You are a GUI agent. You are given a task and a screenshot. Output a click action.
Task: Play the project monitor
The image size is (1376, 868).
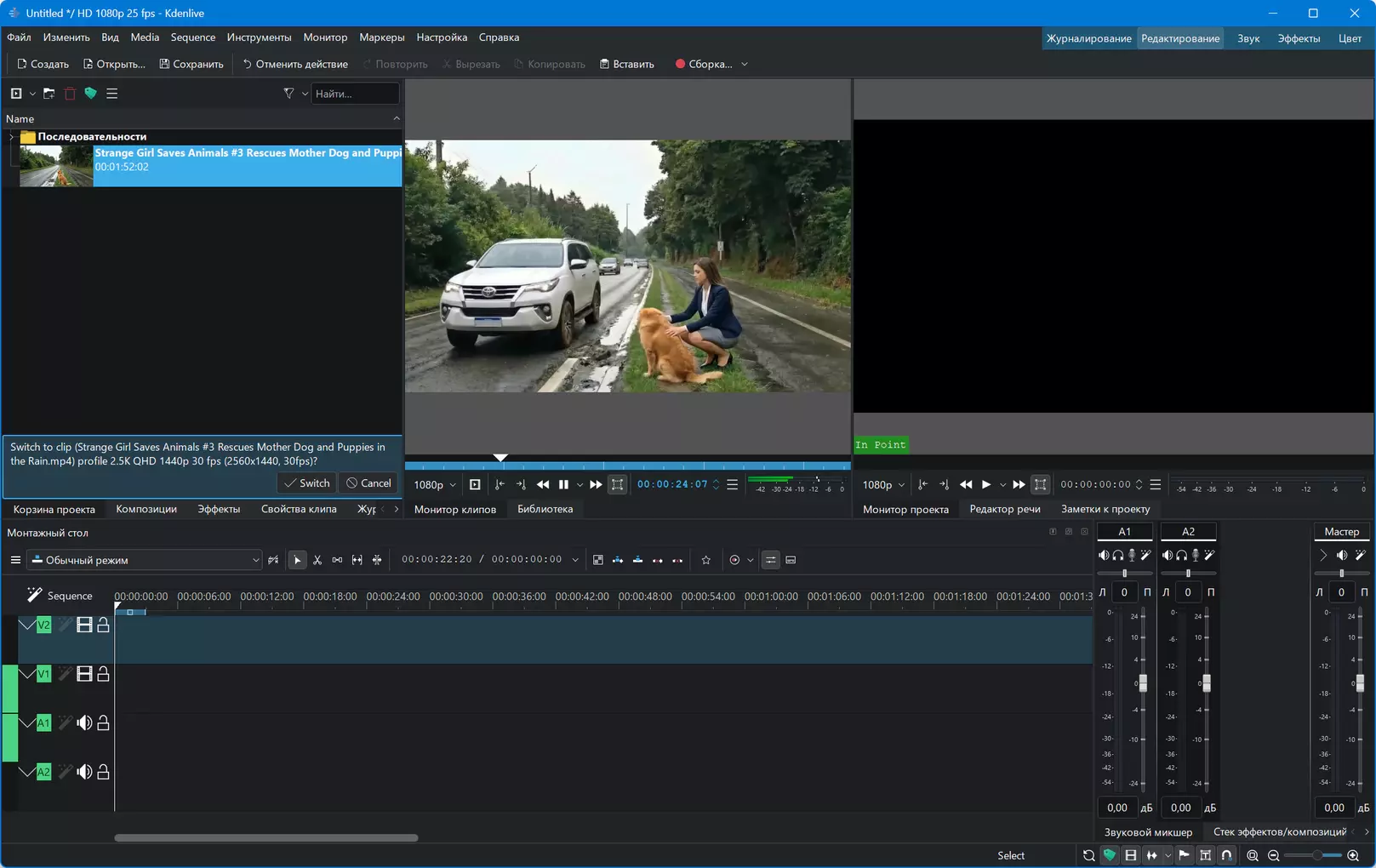point(986,485)
